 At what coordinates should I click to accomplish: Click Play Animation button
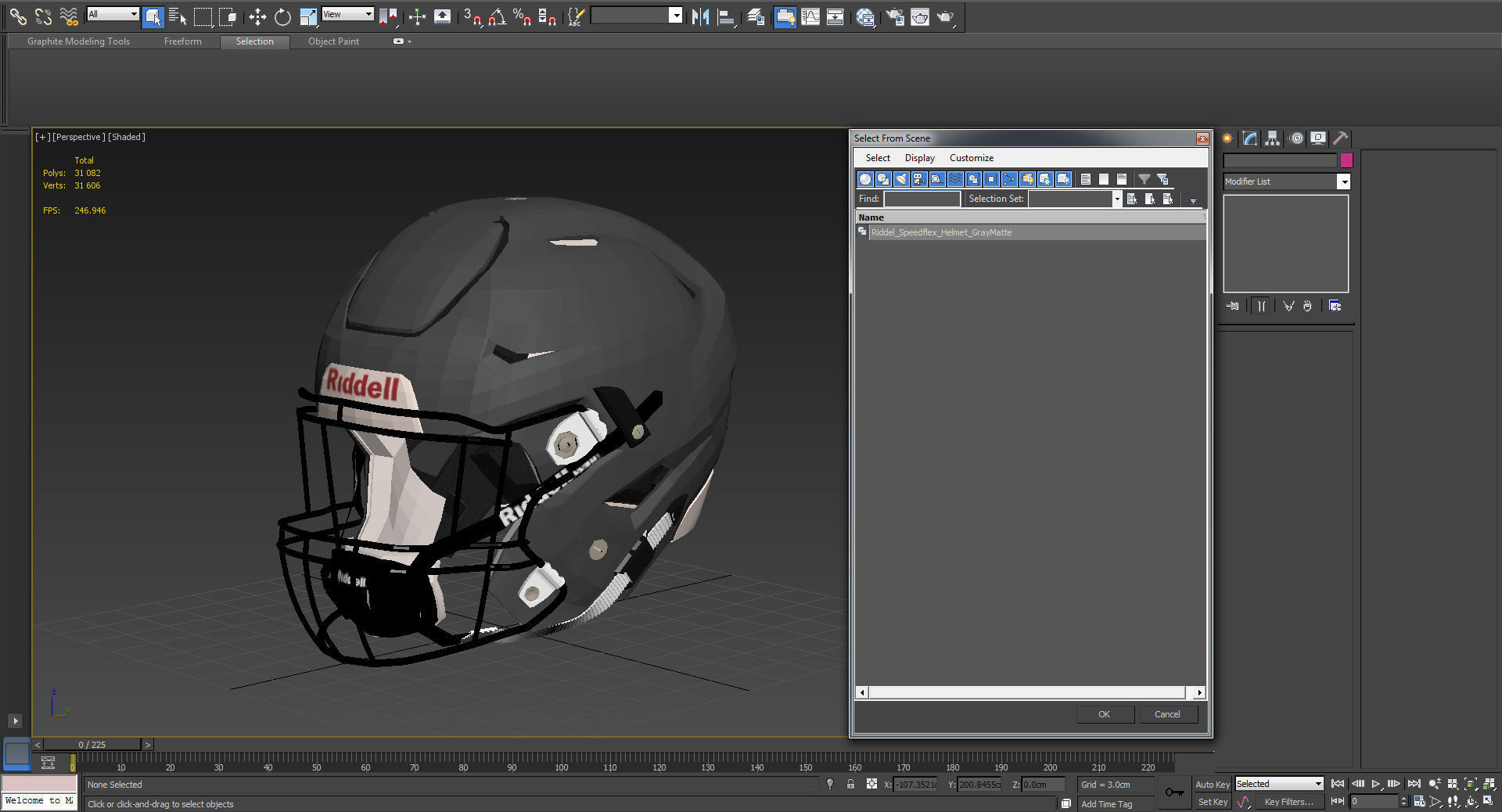(1376, 783)
